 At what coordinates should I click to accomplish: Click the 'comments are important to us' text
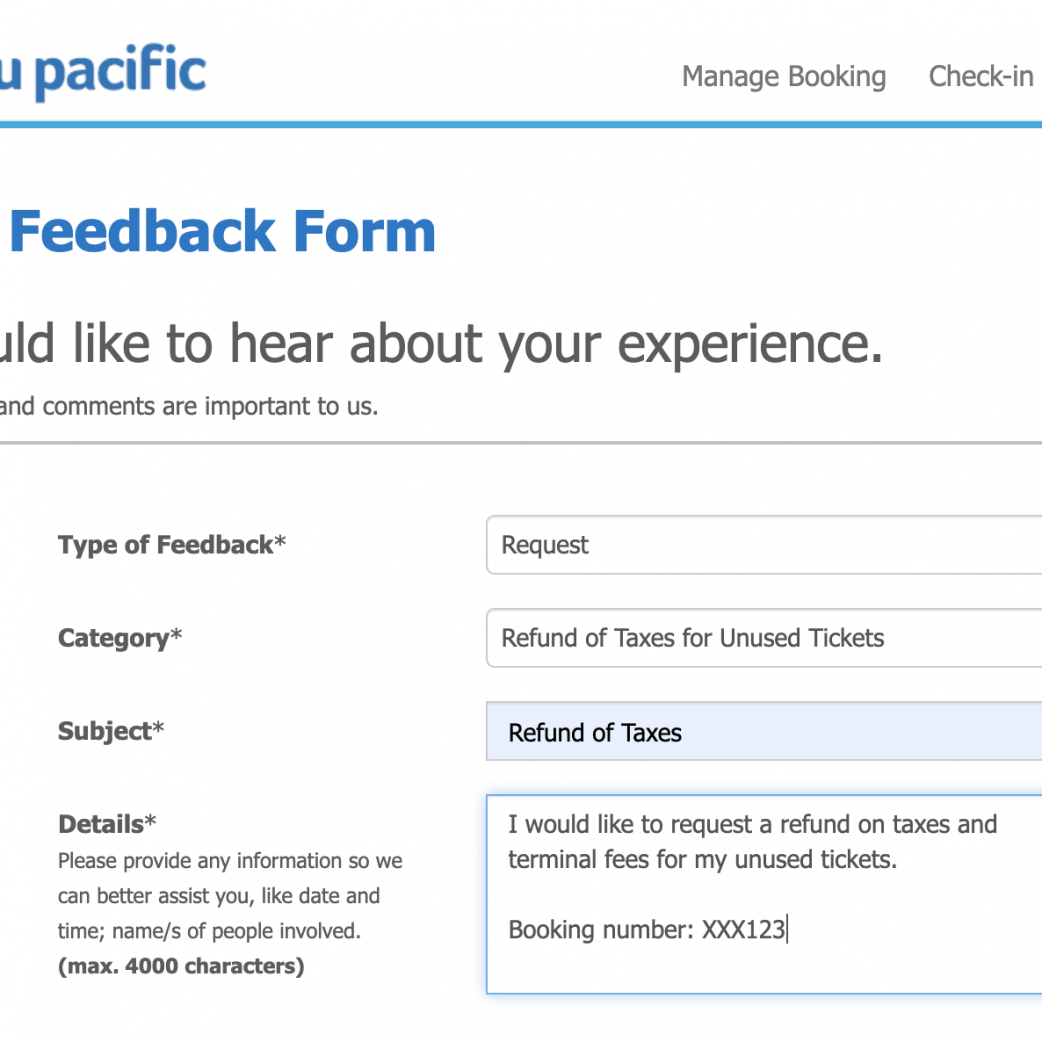pos(190,407)
